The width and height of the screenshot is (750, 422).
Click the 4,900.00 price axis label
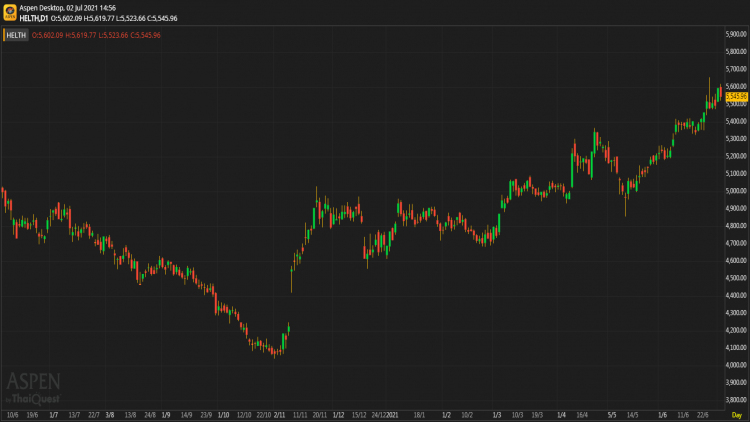736,208
